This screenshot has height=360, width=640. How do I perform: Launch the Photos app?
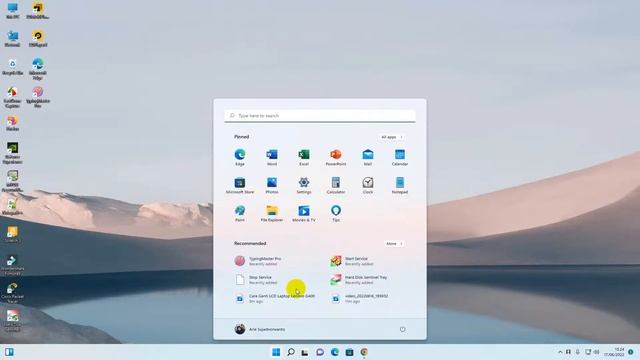tap(272, 185)
